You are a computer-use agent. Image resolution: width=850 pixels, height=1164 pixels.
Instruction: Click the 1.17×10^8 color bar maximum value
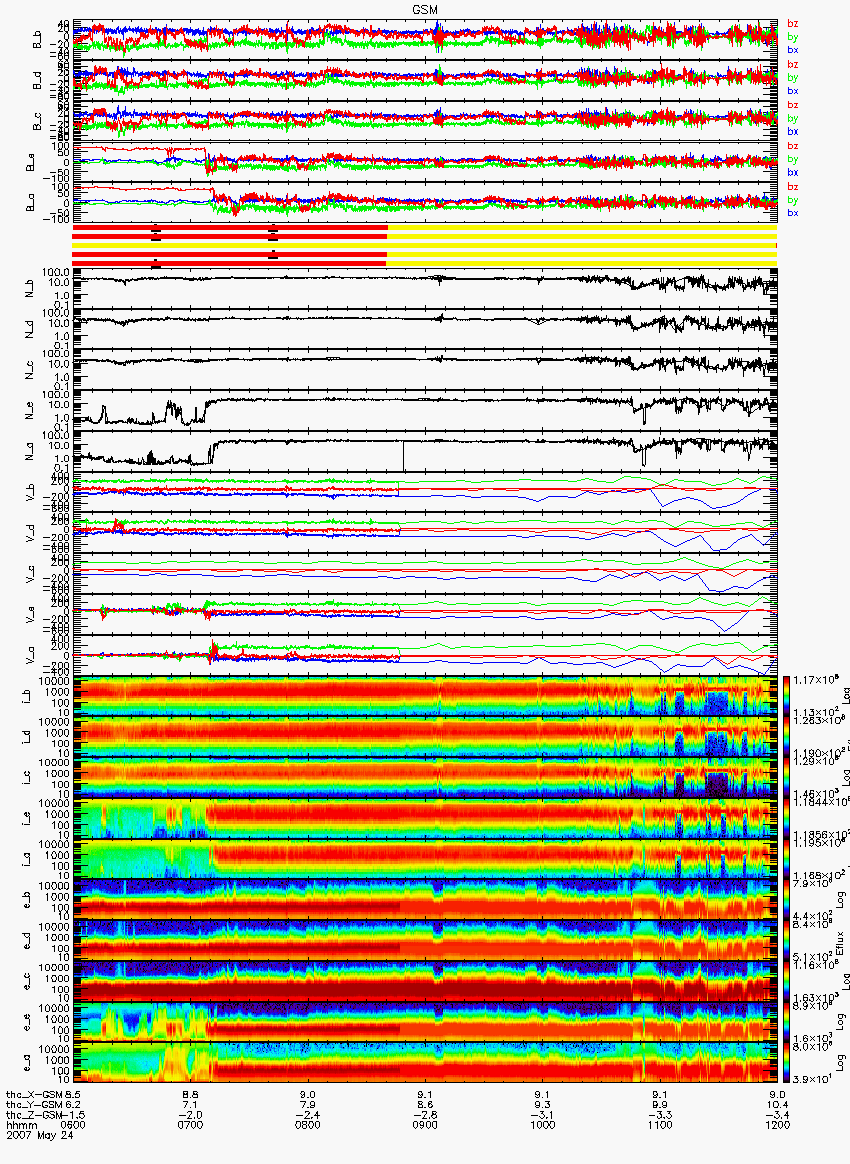(x=816, y=680)
